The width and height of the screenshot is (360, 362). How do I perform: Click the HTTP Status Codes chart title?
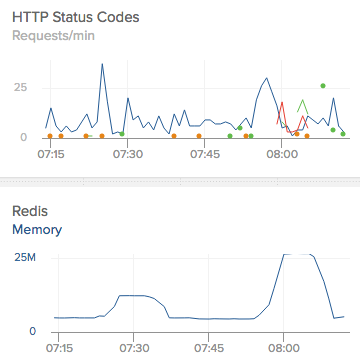[x=76, y=17]
